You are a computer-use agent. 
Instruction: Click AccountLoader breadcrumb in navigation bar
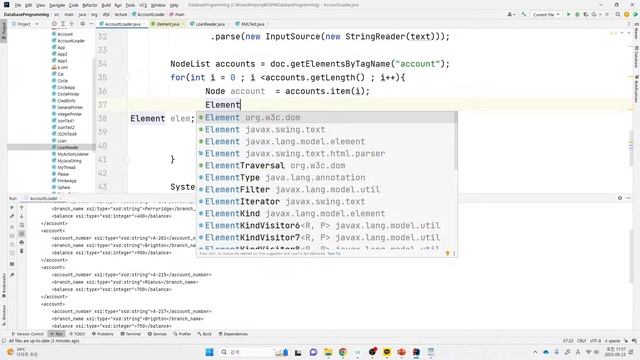tap(149, 14)
